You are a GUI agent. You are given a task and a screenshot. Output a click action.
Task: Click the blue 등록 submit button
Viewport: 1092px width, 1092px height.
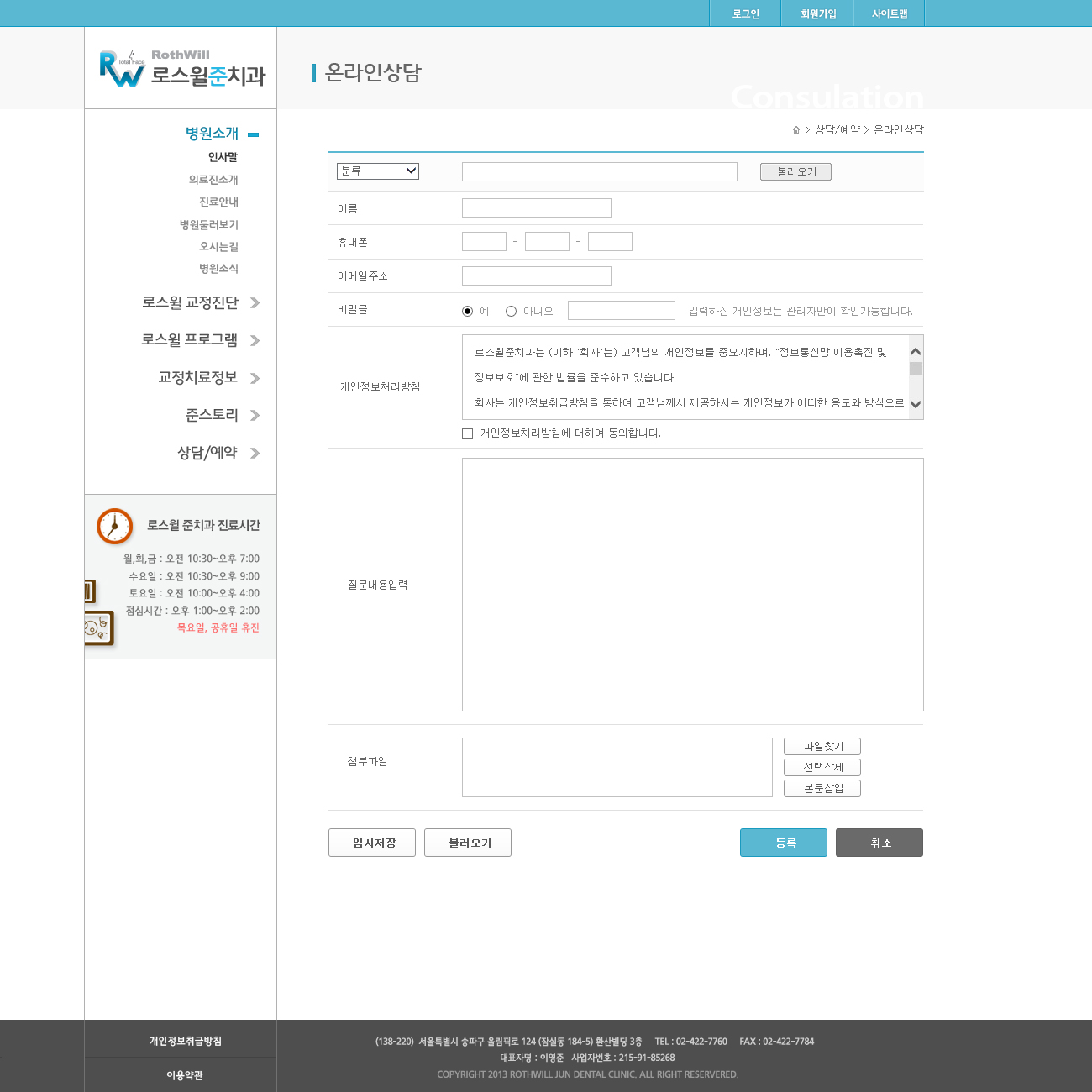click(x=783, y=843)
